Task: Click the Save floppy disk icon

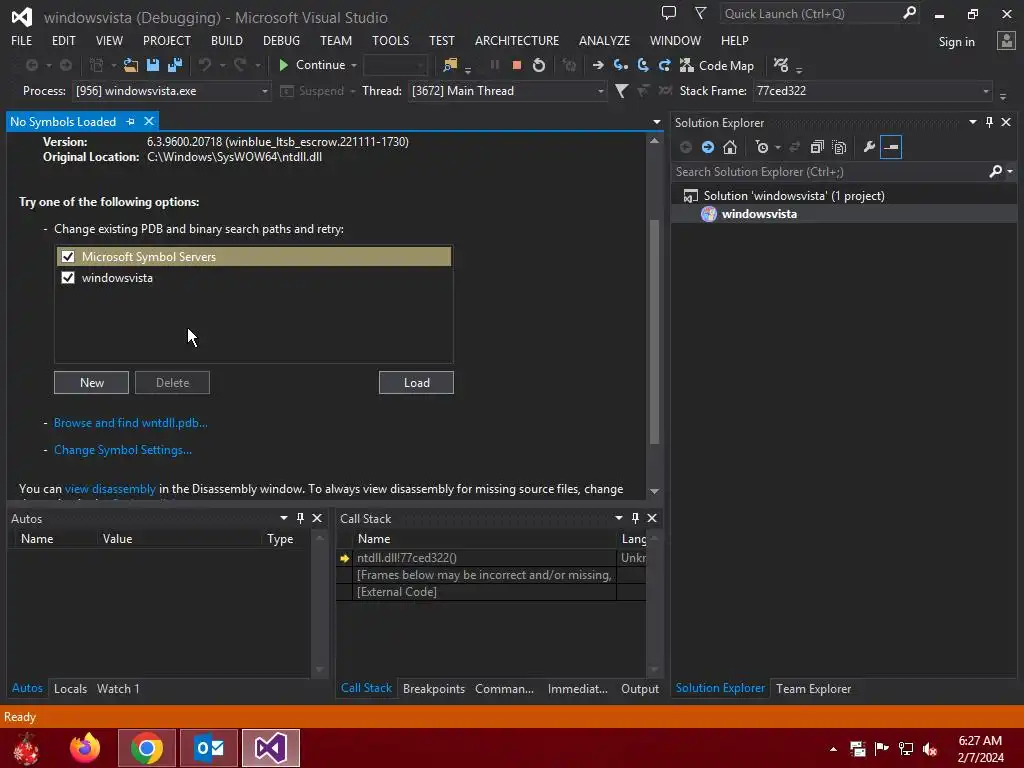Action: click(153, 65)
